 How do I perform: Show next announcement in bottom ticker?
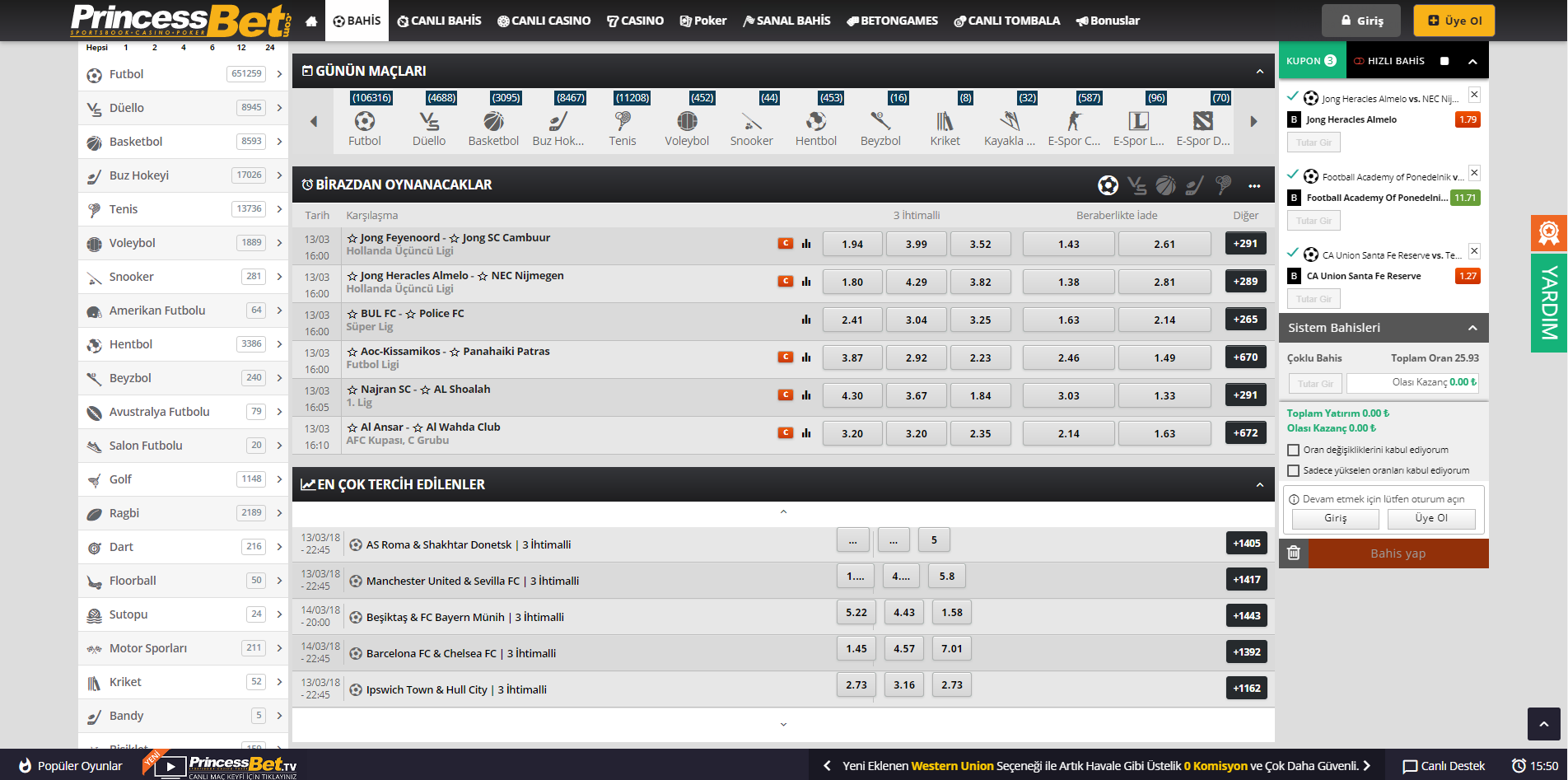pos(1366,766)
